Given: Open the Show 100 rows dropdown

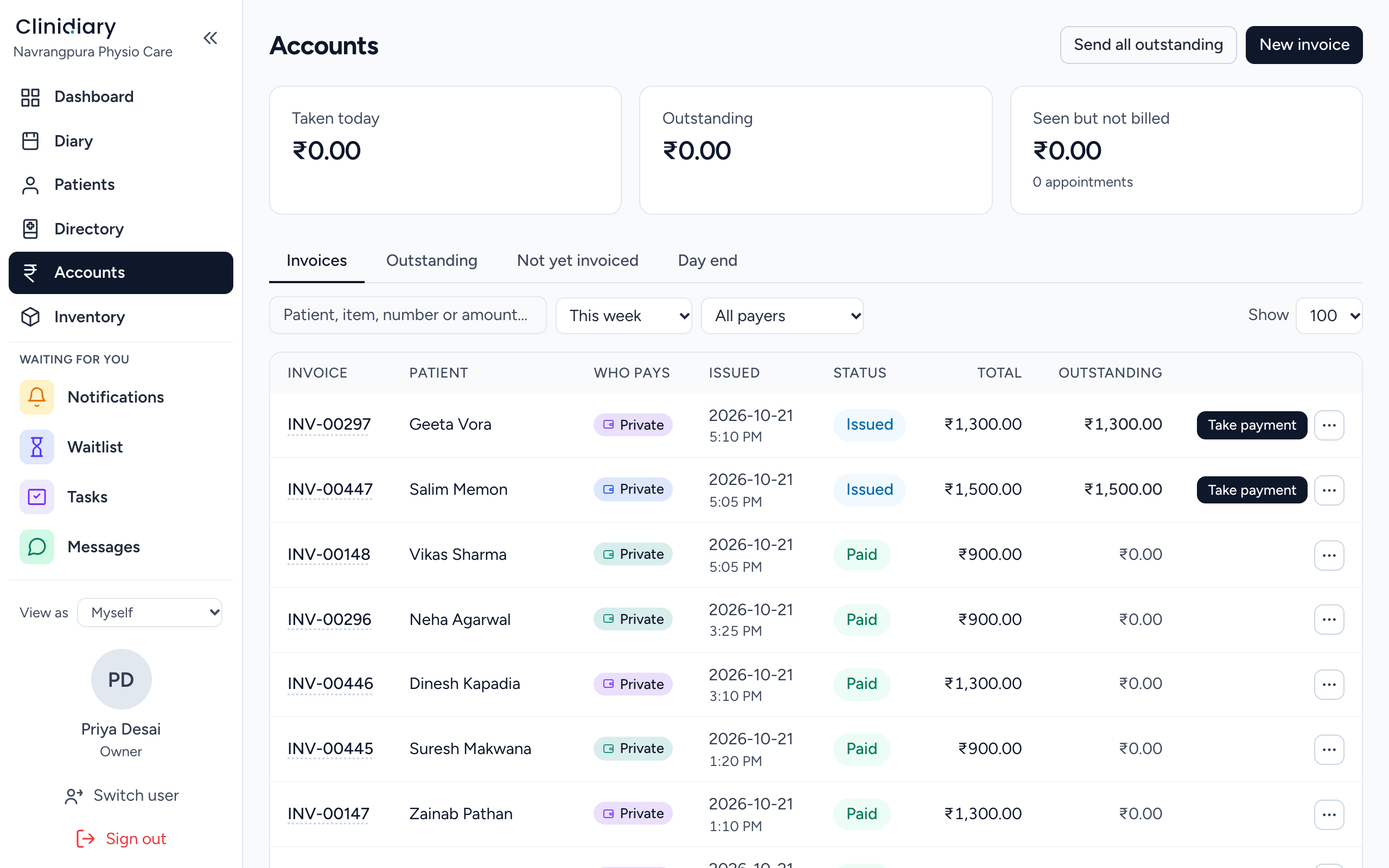Looking at the screenshot, I should click(1329, 315).
